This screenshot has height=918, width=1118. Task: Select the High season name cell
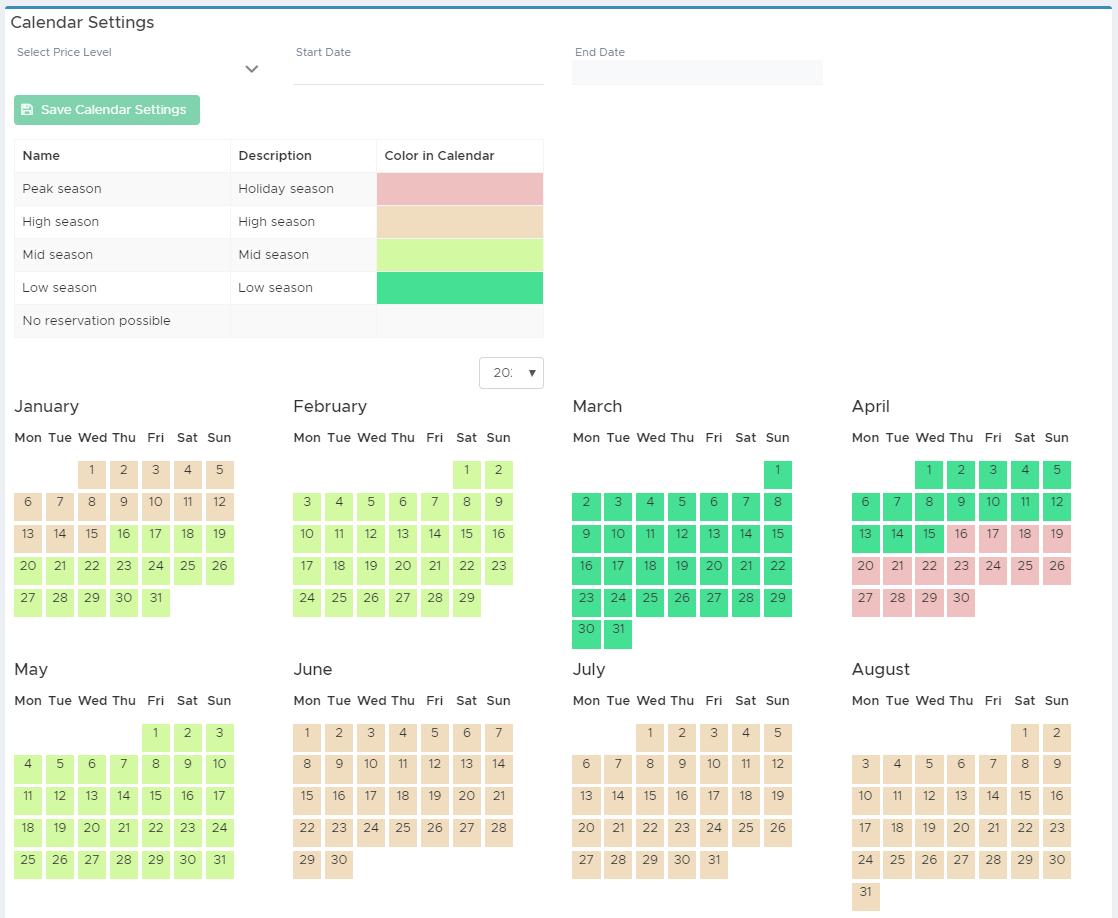pos(122,222)
